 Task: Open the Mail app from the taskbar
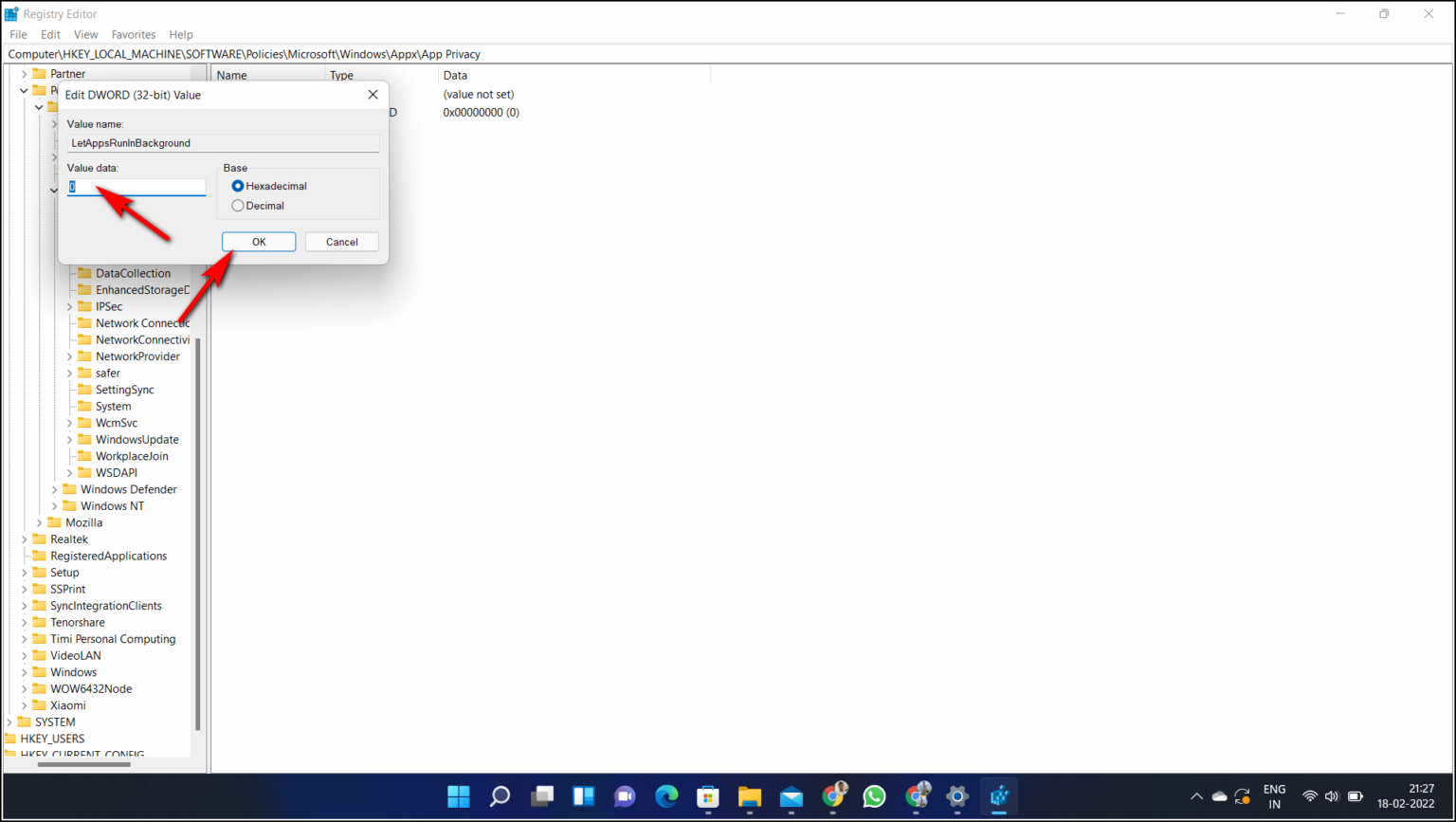[x=791, y=796]
